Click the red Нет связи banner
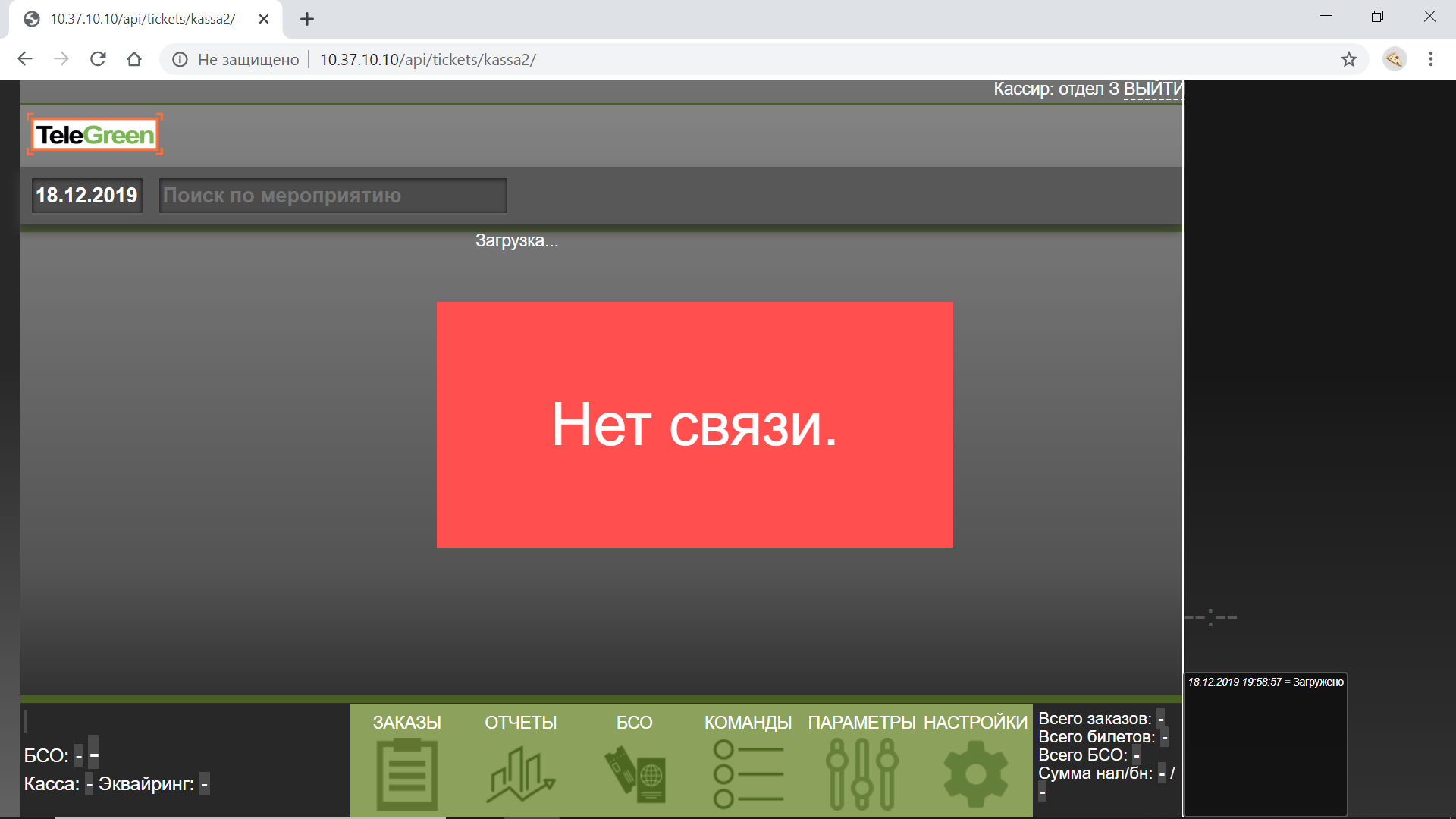1456x819 pixels. click(695, 425)
